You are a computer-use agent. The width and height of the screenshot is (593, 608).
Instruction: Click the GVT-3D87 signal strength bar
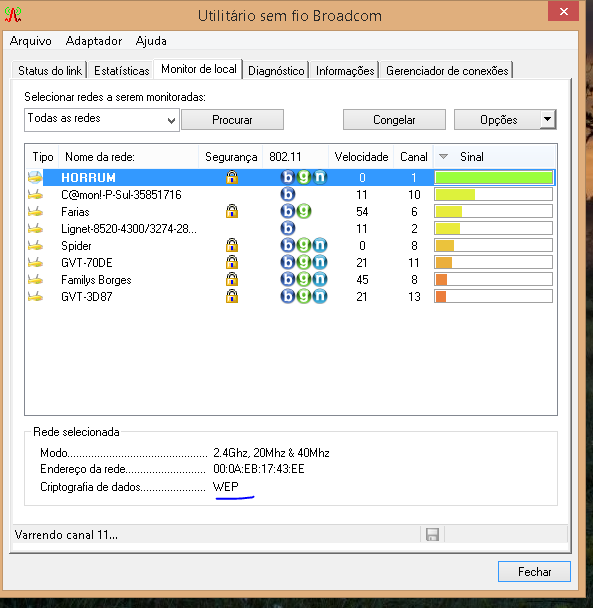click(493, 297)
